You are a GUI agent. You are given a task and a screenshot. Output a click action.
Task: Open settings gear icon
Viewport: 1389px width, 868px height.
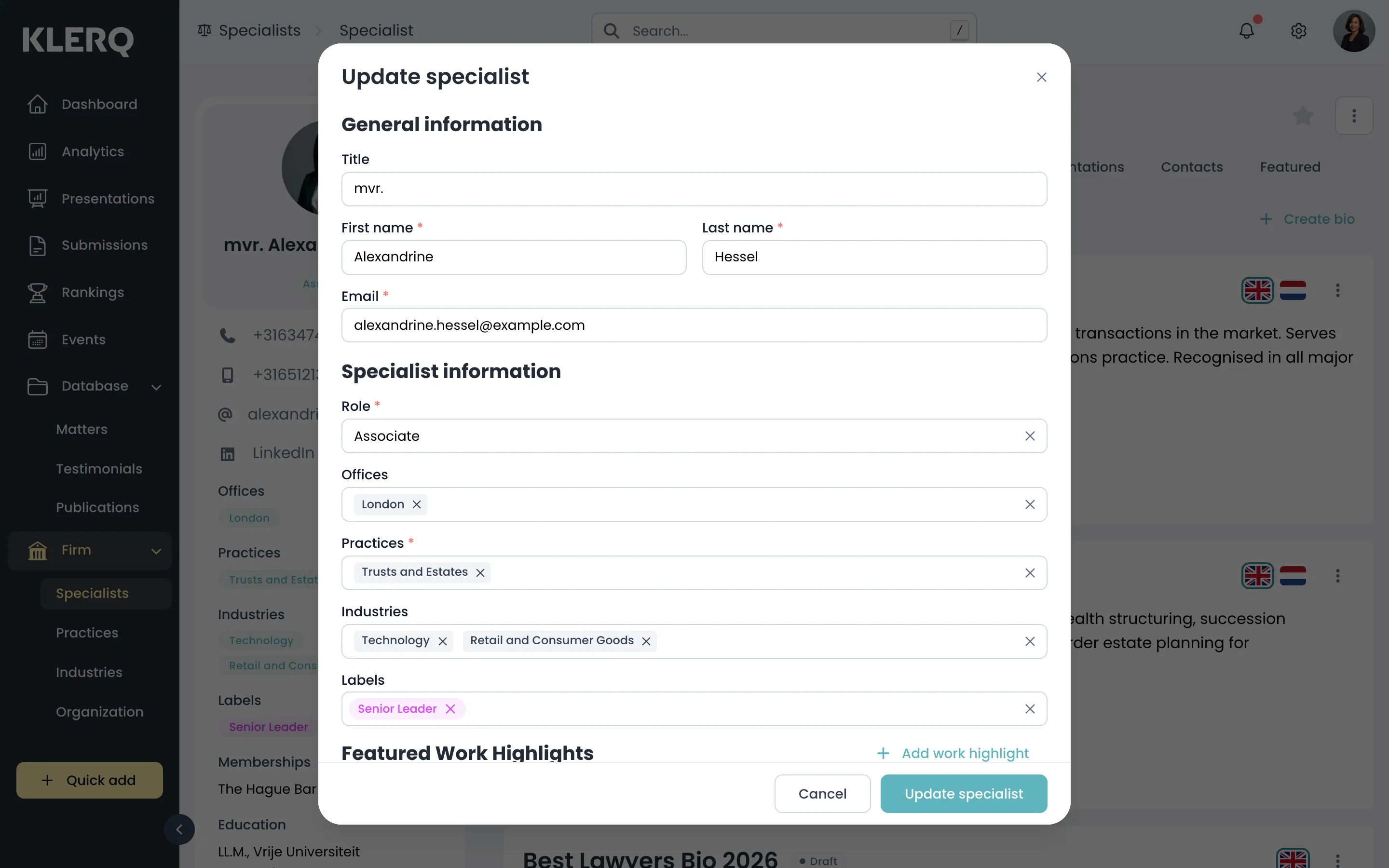pyautogui.click(x=1298, y=30)
